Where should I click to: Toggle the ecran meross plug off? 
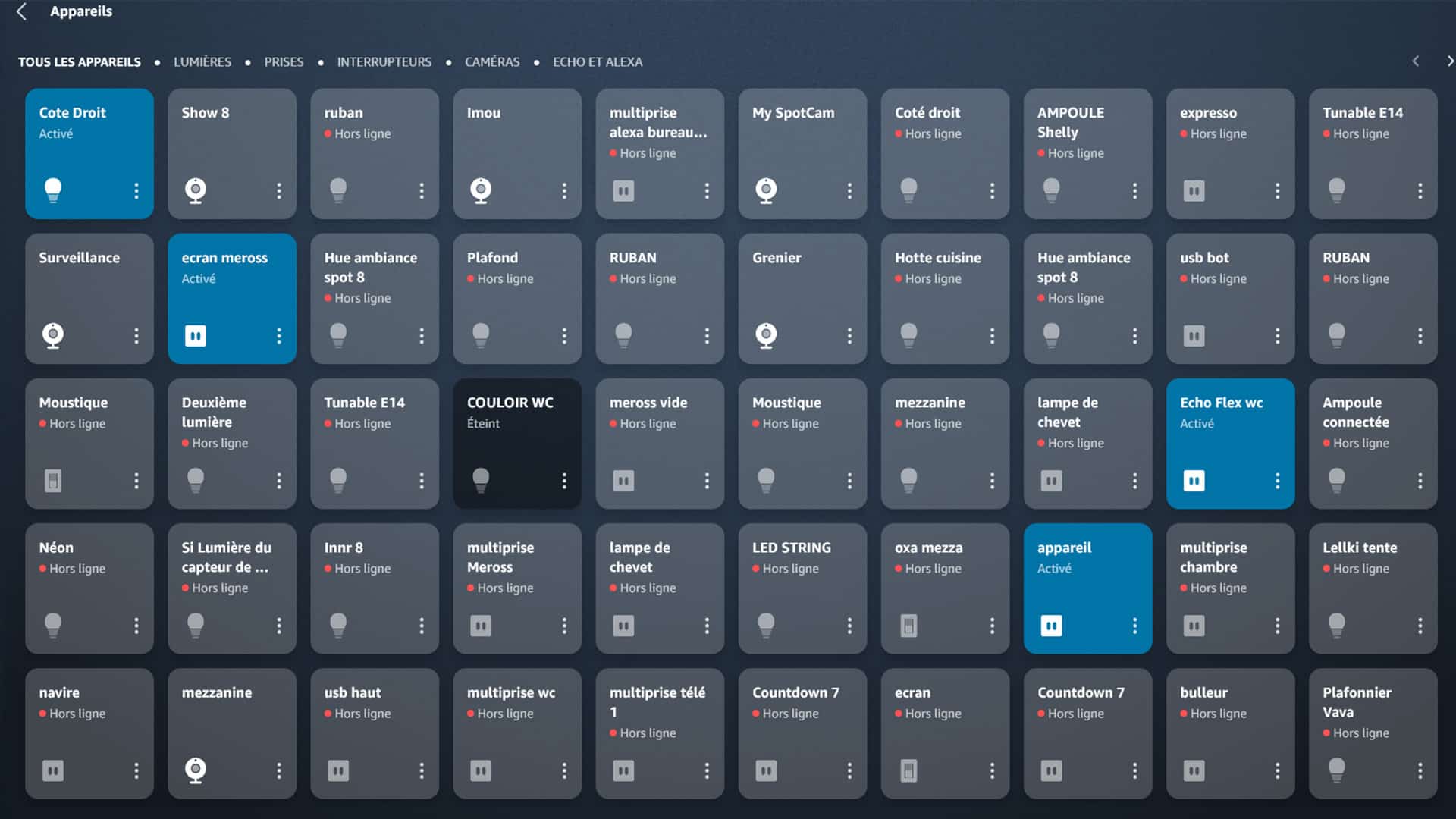coord(196,335)
